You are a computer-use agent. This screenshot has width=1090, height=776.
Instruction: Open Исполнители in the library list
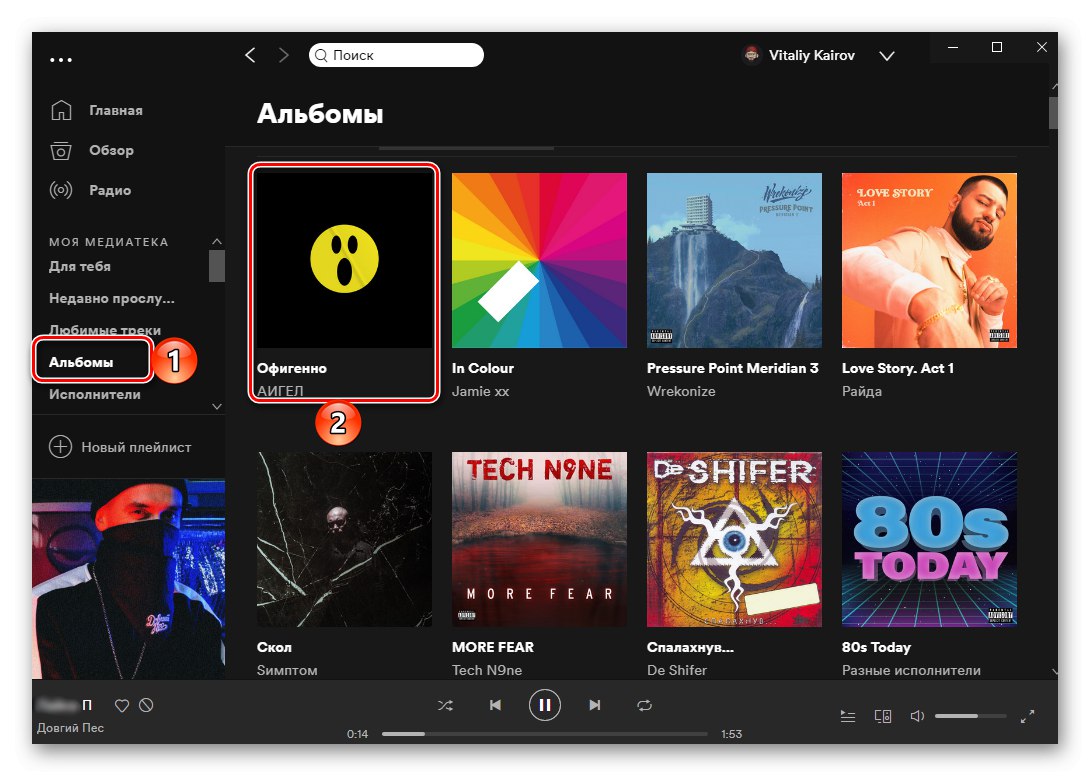[x=95, y=394]
